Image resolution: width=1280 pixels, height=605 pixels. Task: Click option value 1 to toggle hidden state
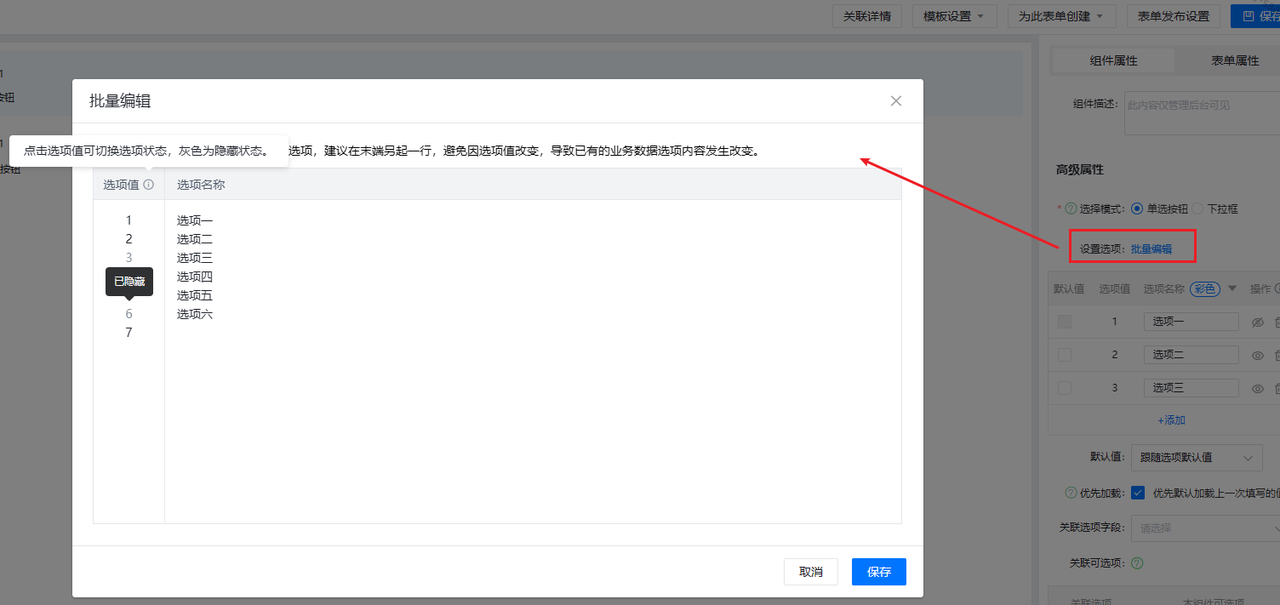tap(129, 220)
